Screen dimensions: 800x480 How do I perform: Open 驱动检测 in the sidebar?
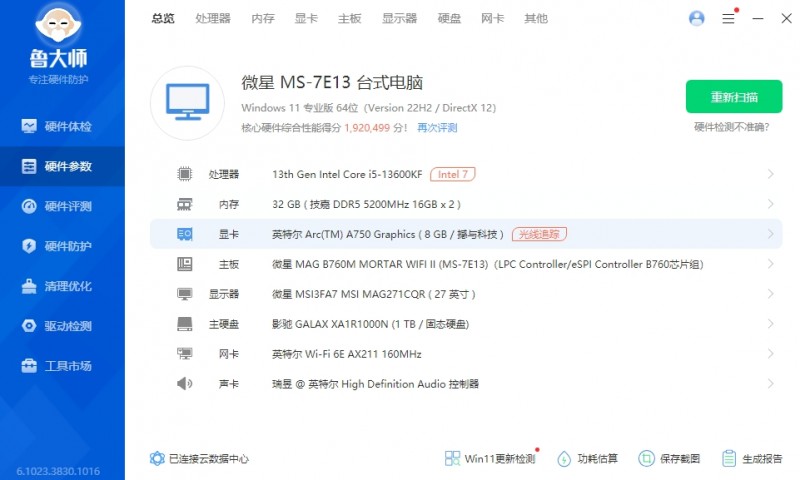pos(62,326)
